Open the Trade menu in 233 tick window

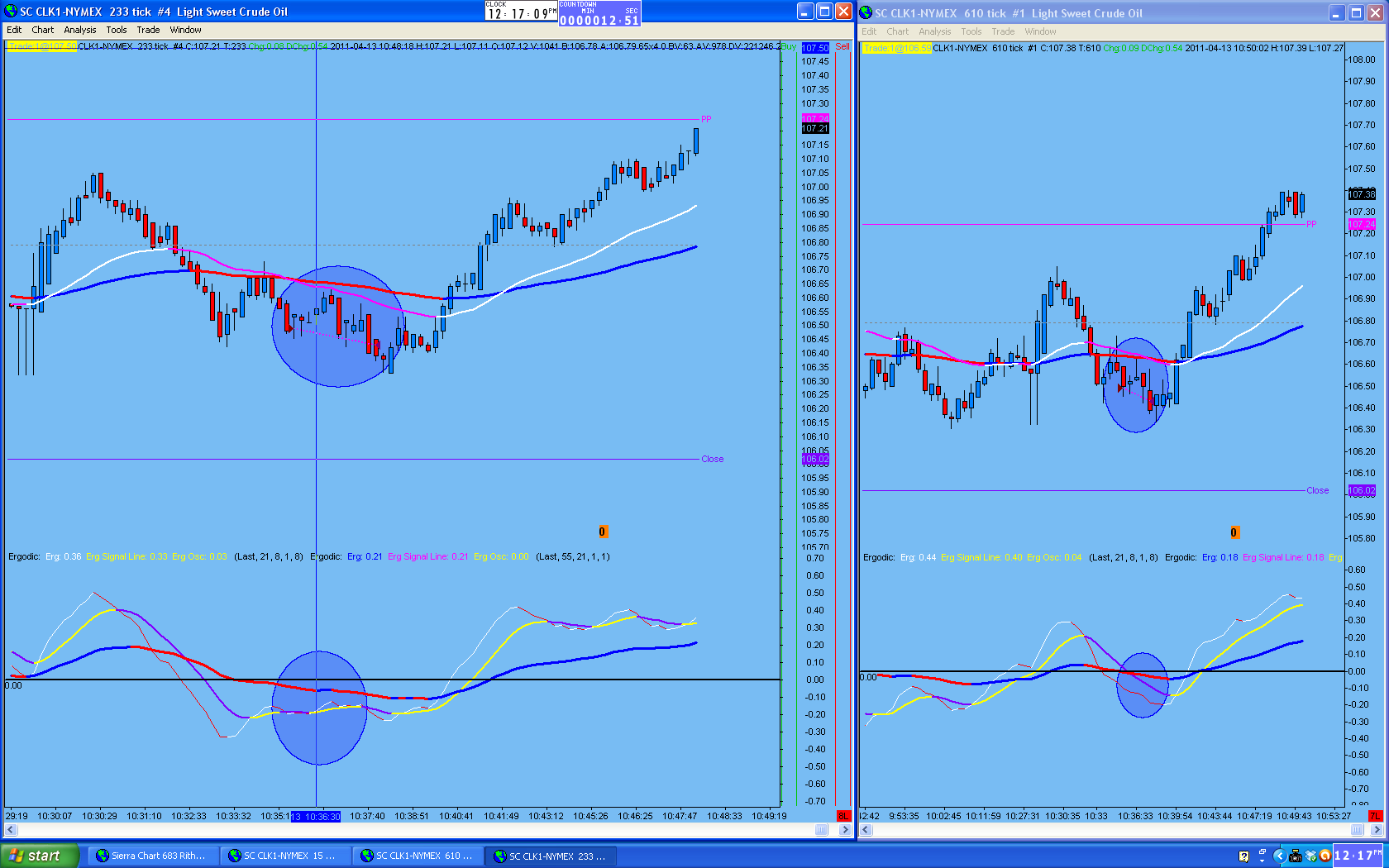148,30
